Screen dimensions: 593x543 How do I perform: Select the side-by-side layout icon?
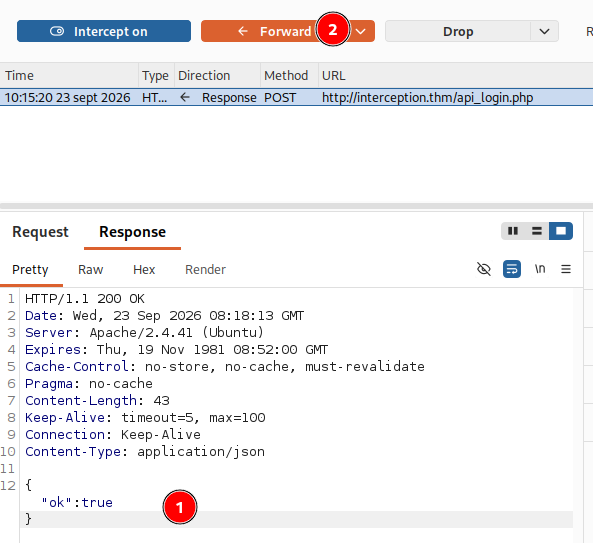(x=513, y=231)
